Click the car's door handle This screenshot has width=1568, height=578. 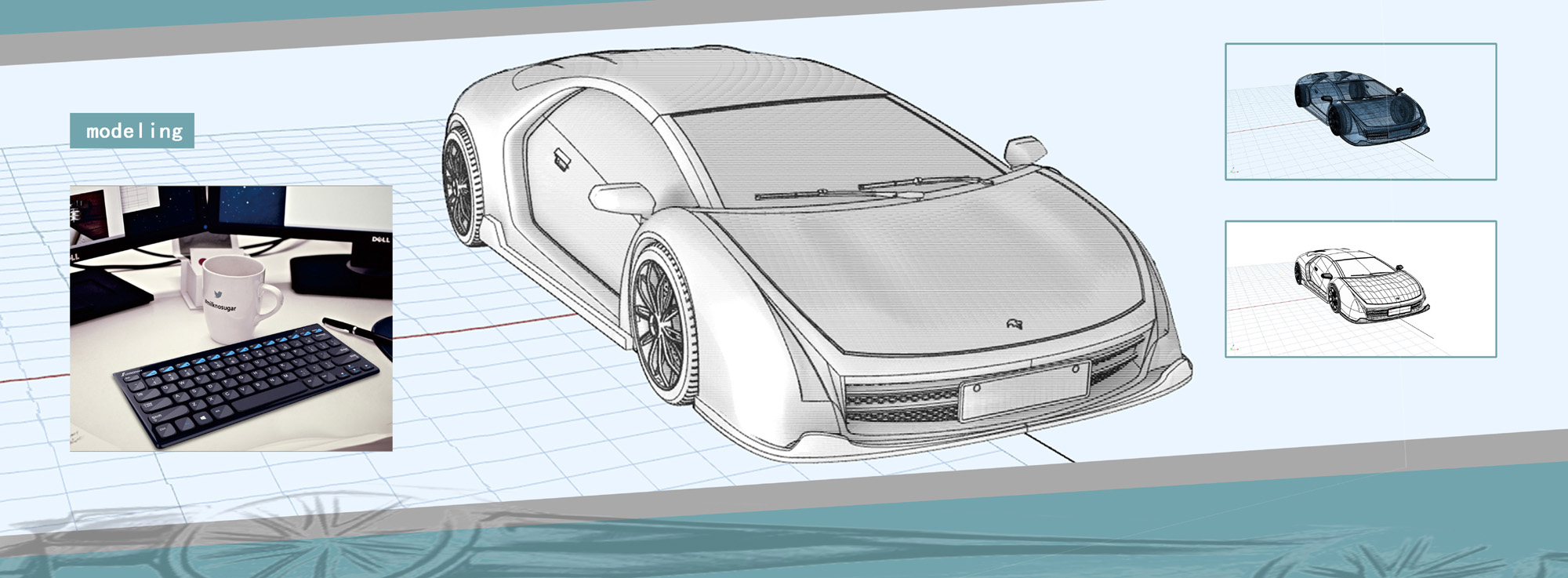pyautogui.click(x=561, y=159)
